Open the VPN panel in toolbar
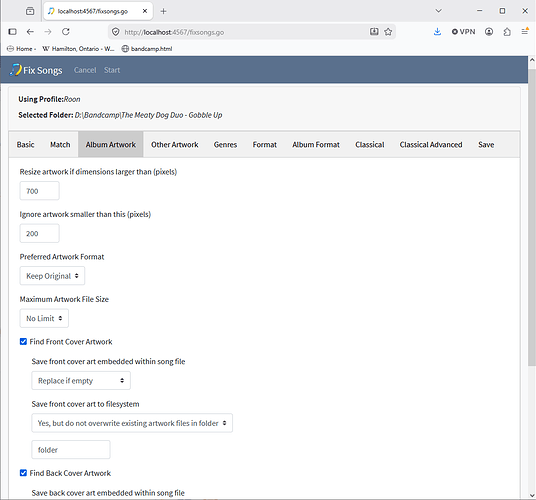Screen dimensions: 536x500 (463, 32)
